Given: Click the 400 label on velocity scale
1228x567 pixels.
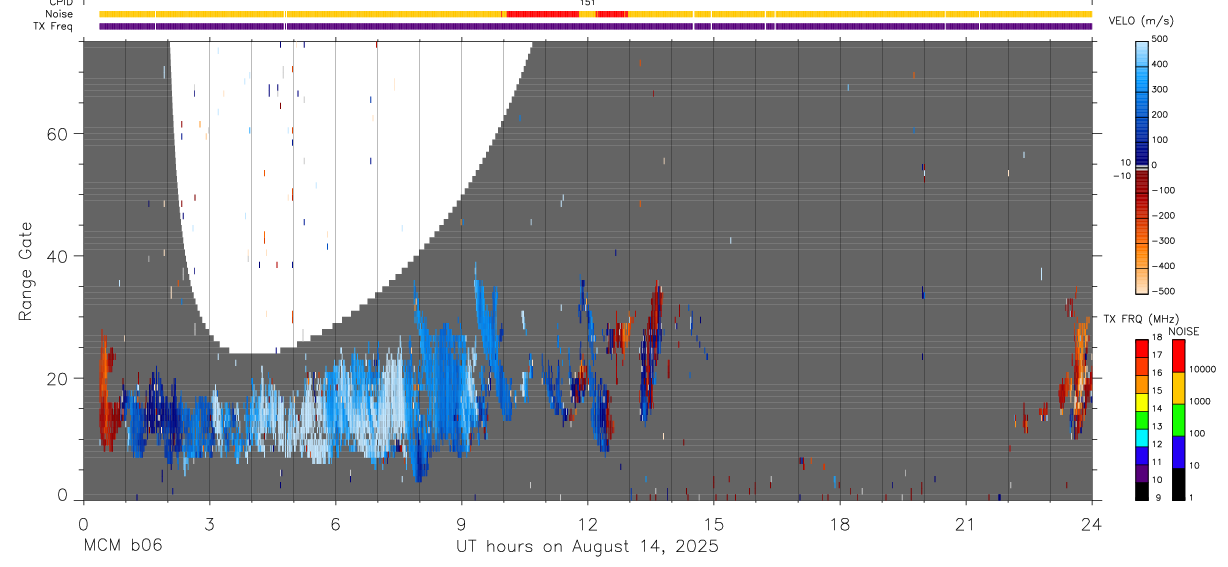Looking at the screenshot, I should pos(1159,64).
